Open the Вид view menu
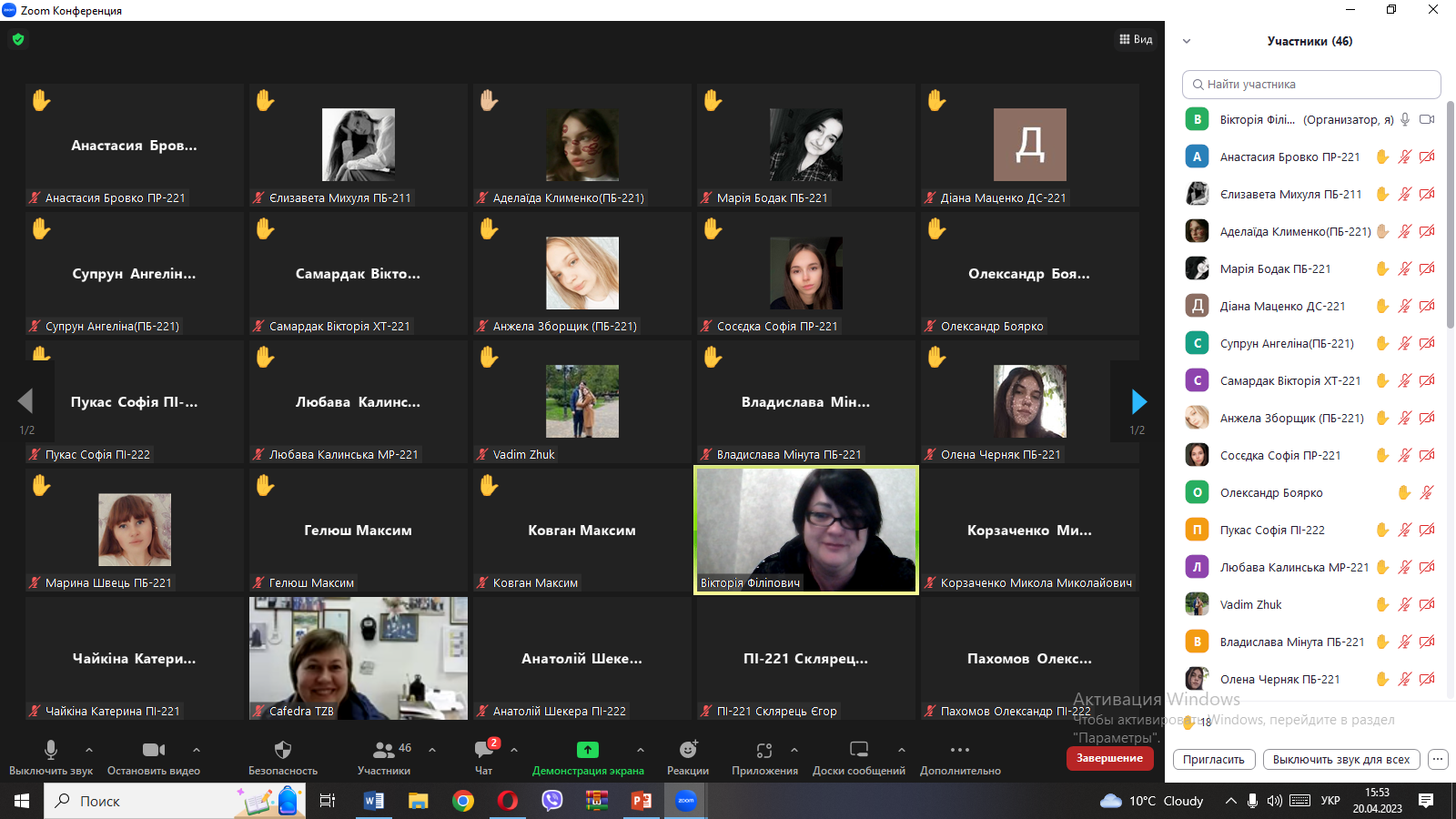Screen dimensions: 1456x819 coord(1136,39)
